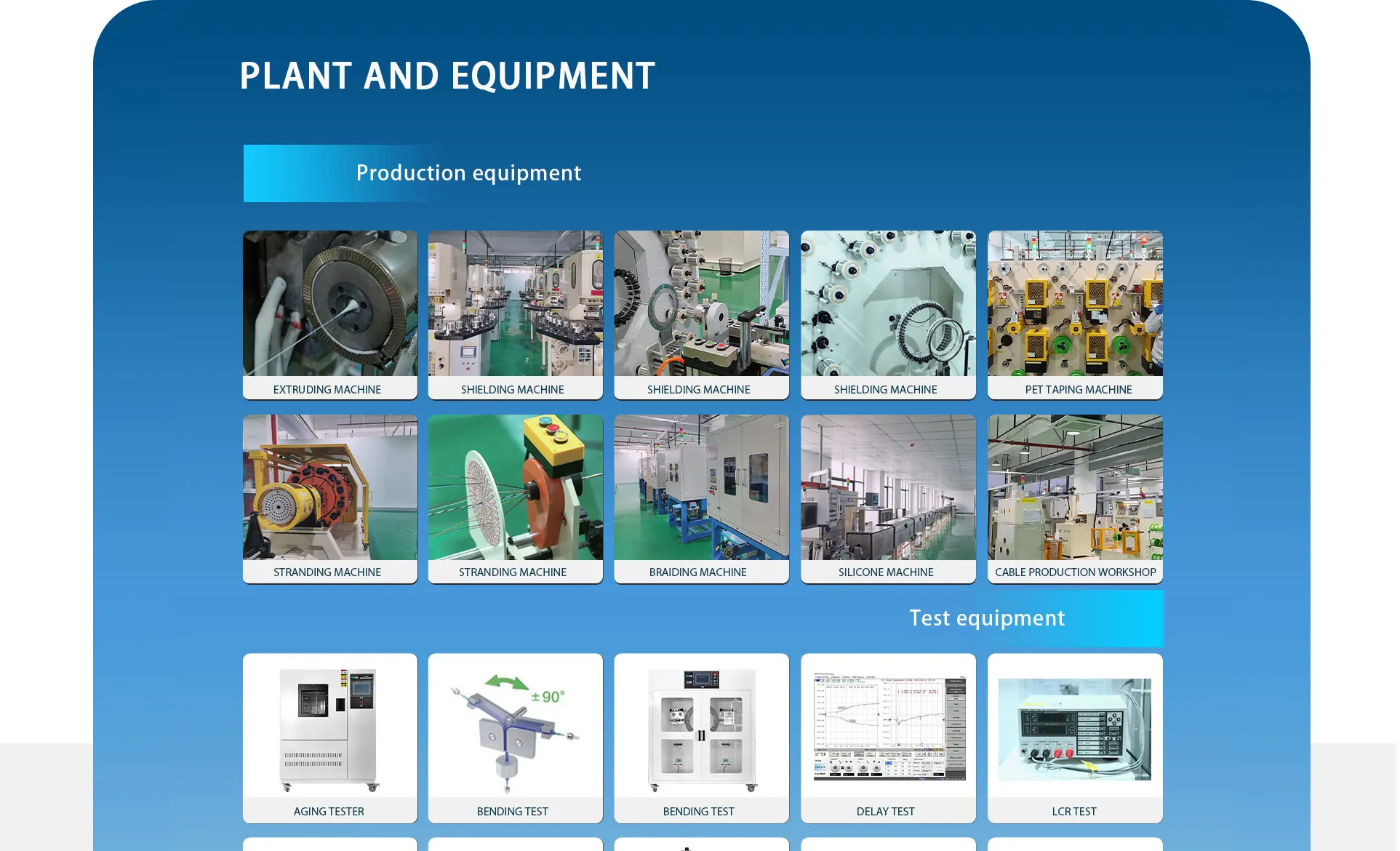Click the 'PET TAPING MACHINE' caption text
The height and width of the screenshot is (851, 1400).
tap(1078, 390)
